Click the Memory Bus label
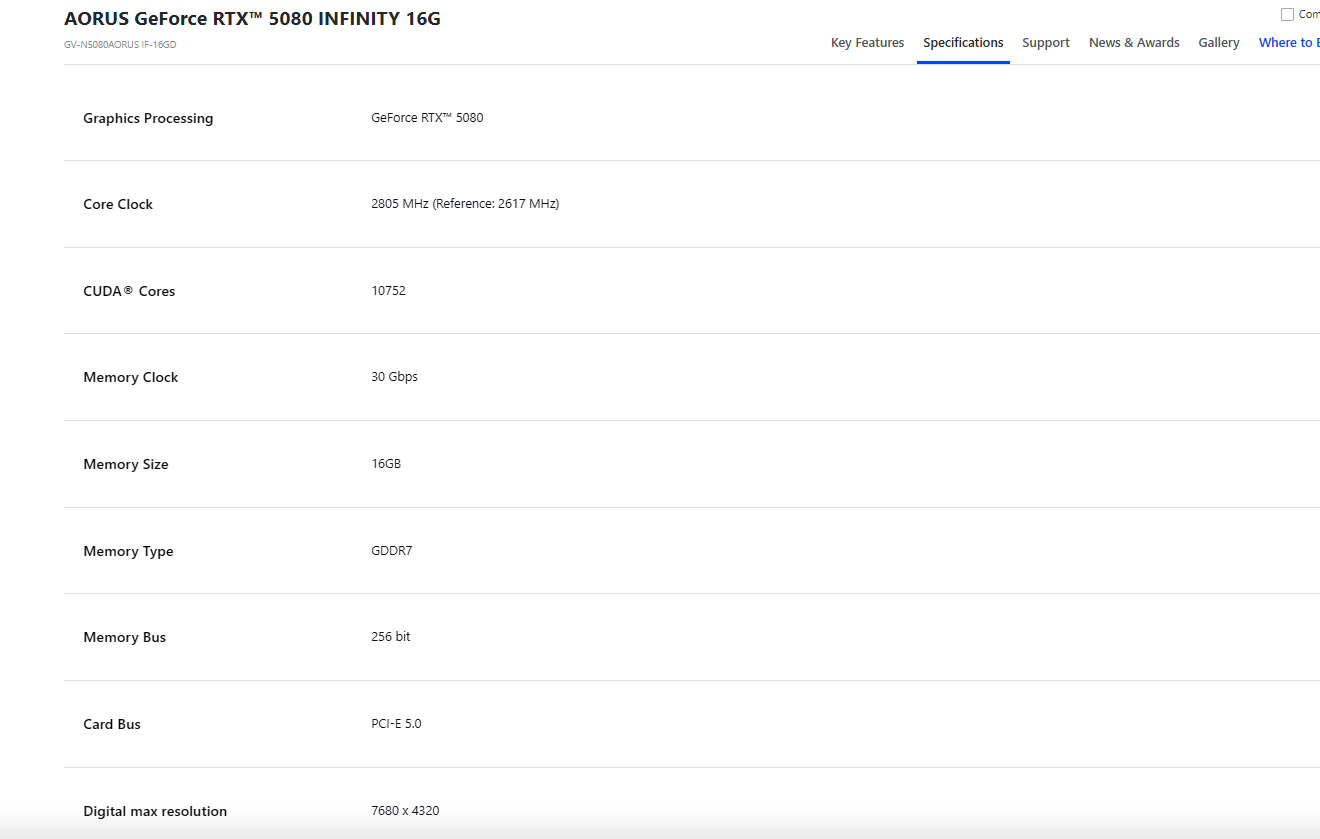Image resolution: width=1320 pixels, height=839 pixels. pyautogui.click(x=125, y=637)
